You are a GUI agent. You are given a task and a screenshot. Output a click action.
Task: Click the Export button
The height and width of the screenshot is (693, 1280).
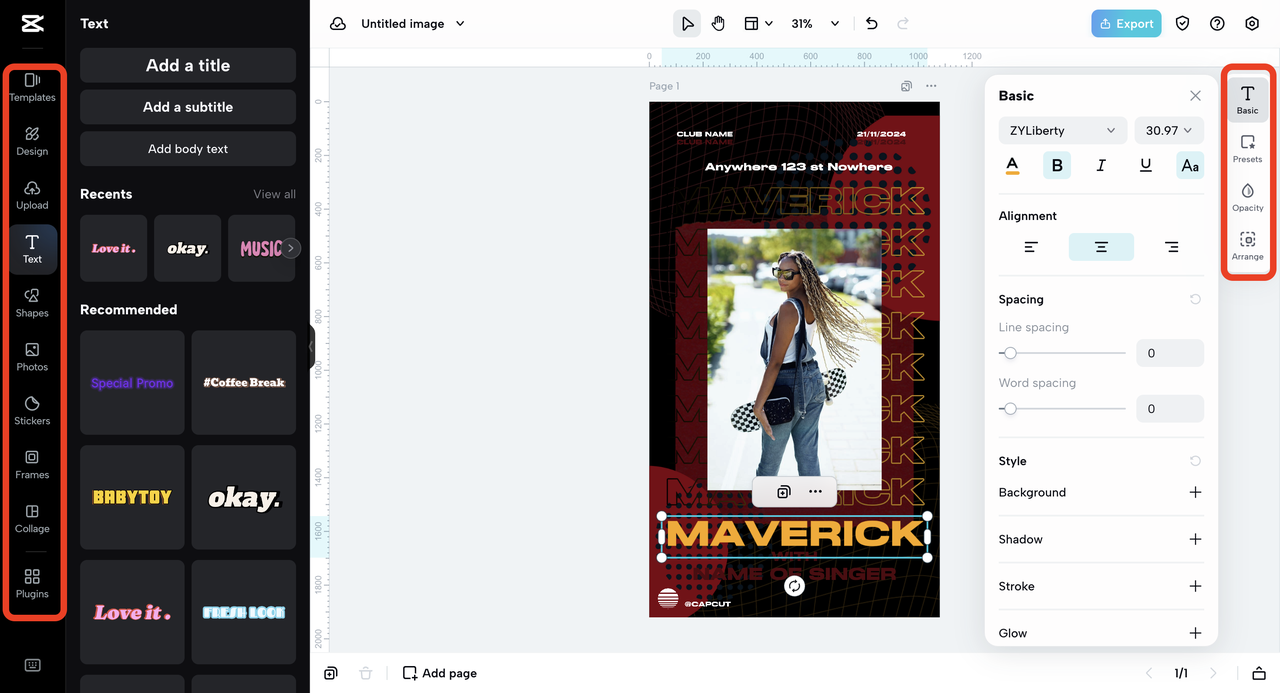pyautogui.click(x=1126, y=23)
